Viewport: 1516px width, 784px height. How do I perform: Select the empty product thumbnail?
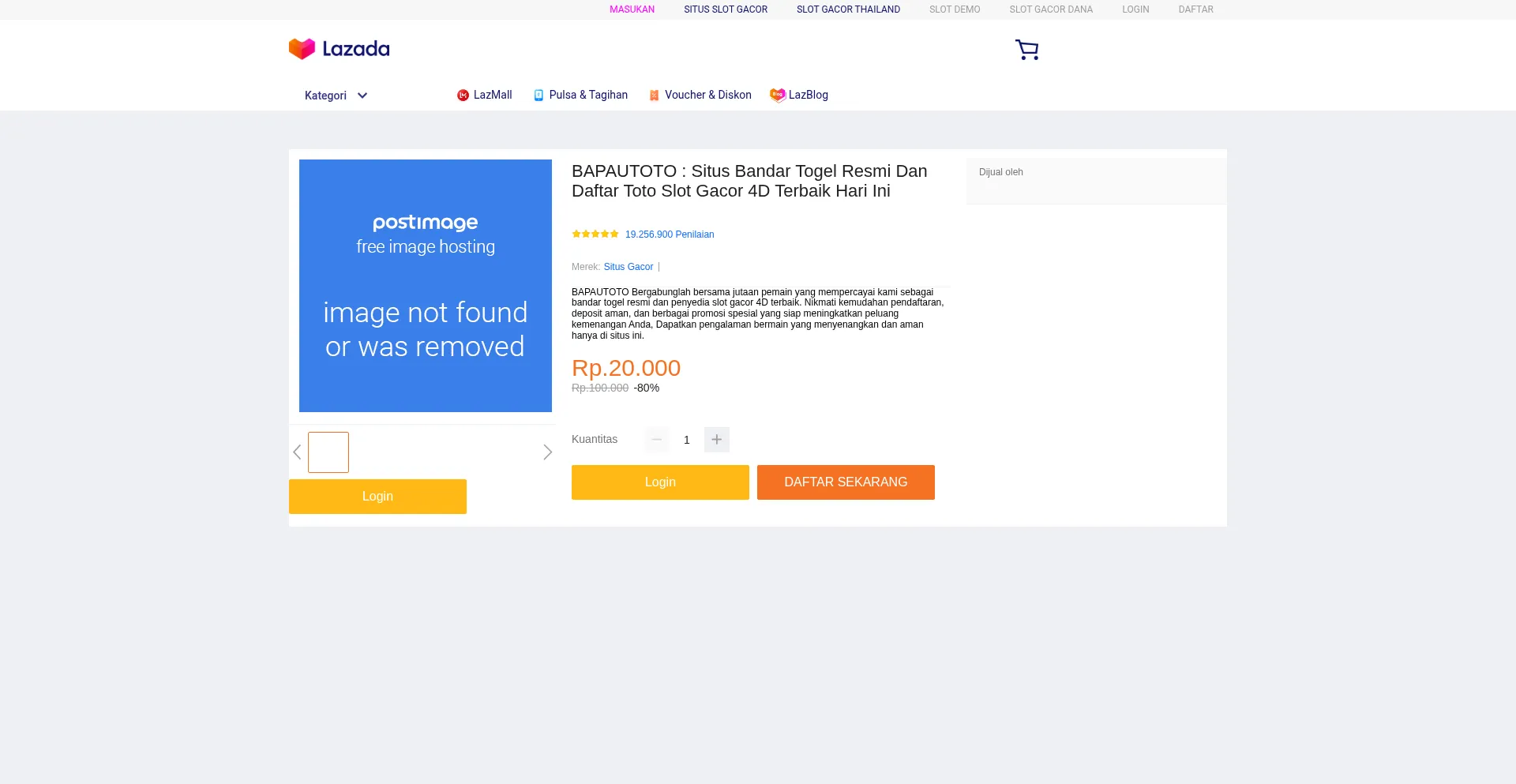(328, 452)
